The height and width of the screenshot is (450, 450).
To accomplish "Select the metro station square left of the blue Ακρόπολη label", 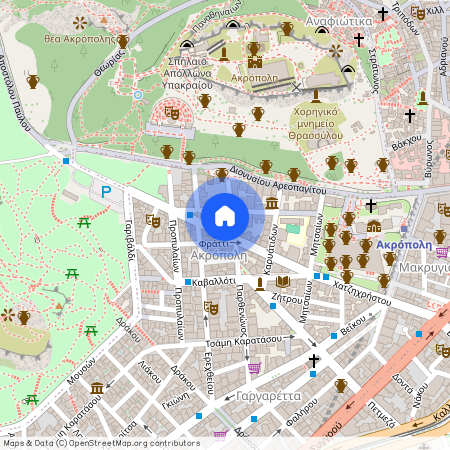I will click(404, 229).
